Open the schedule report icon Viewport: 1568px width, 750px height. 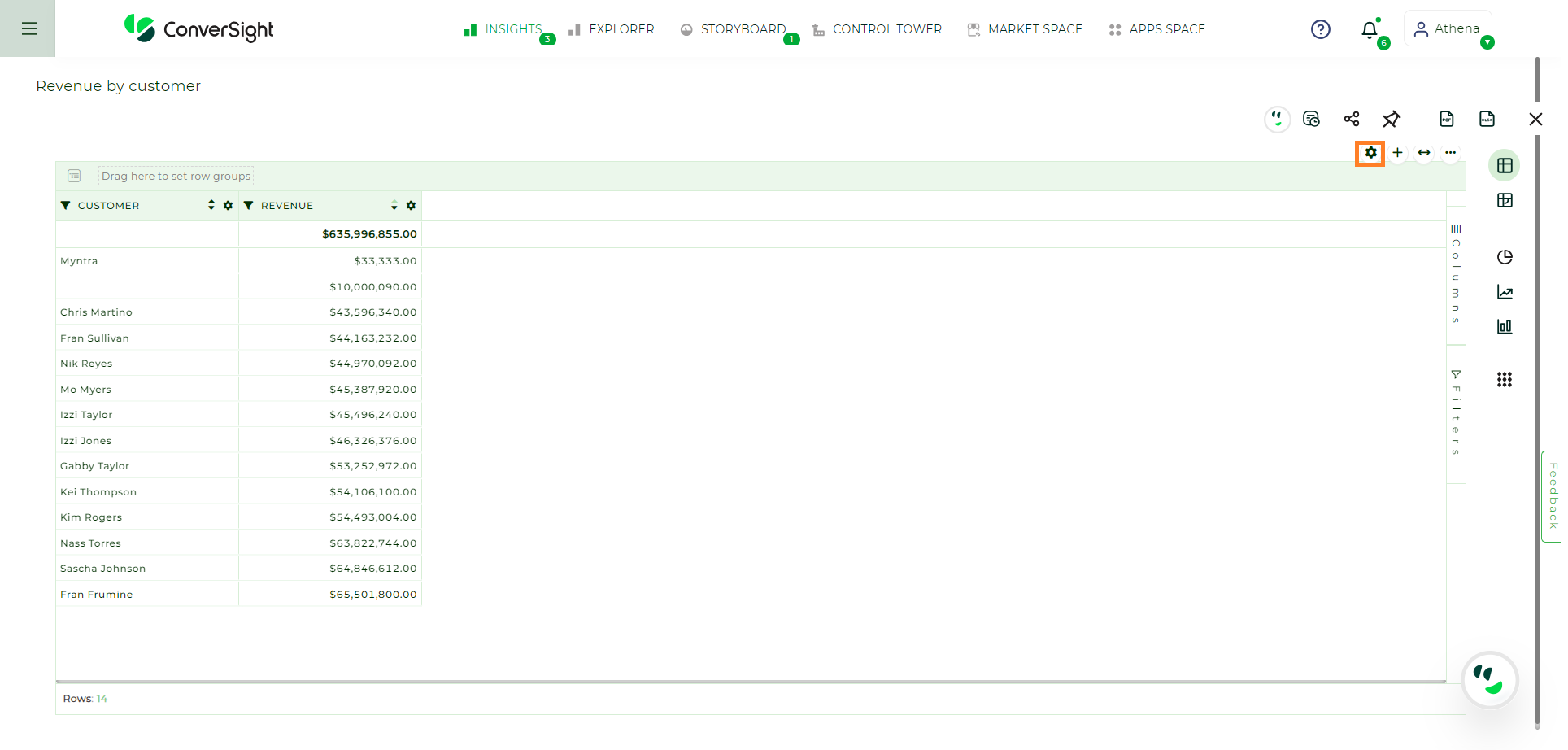coord(1311,119)
